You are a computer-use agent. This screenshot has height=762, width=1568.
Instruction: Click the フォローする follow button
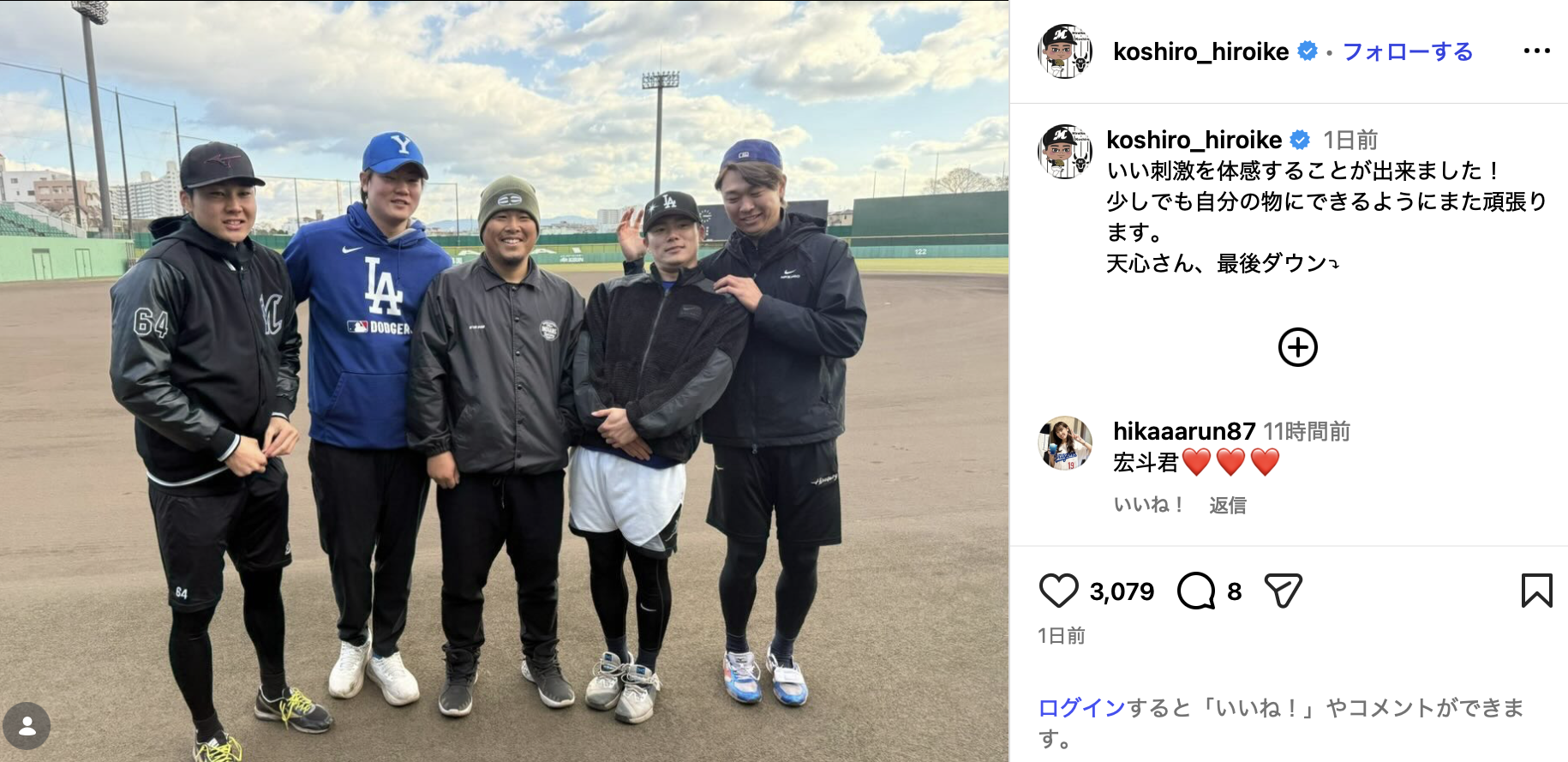[1407, 51]
